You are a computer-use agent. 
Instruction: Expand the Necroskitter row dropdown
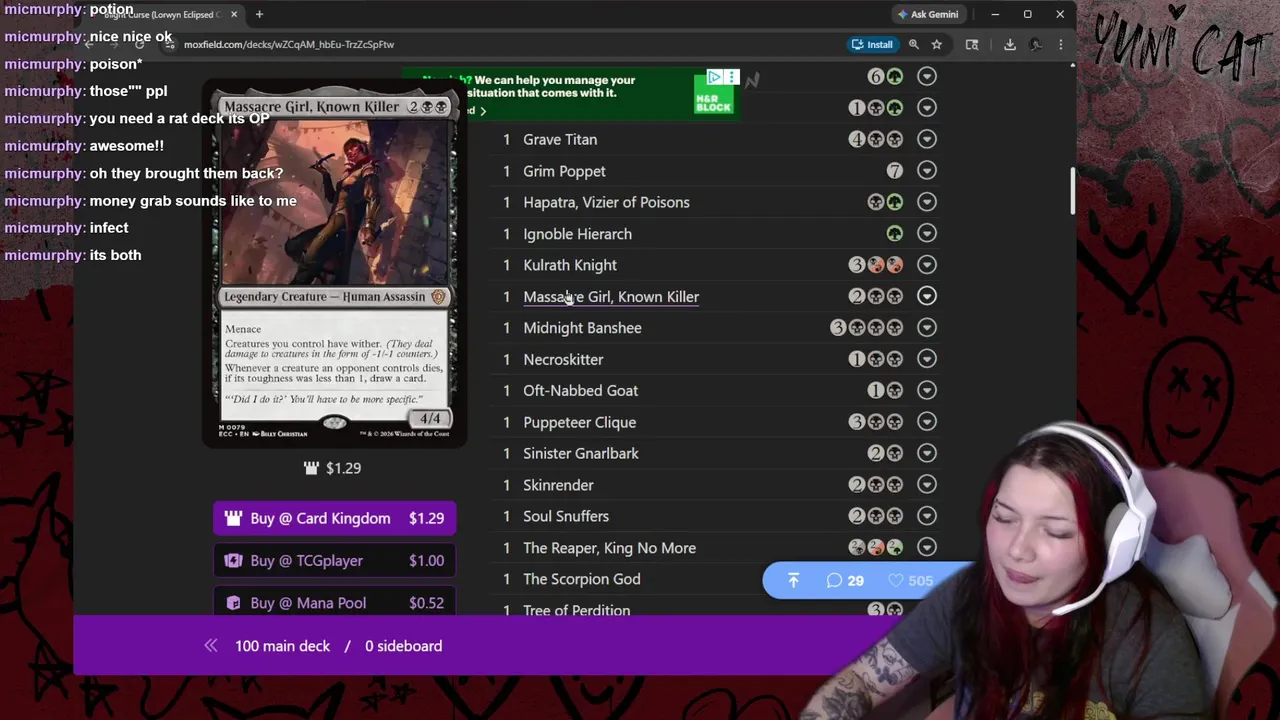tap(927, 359)
